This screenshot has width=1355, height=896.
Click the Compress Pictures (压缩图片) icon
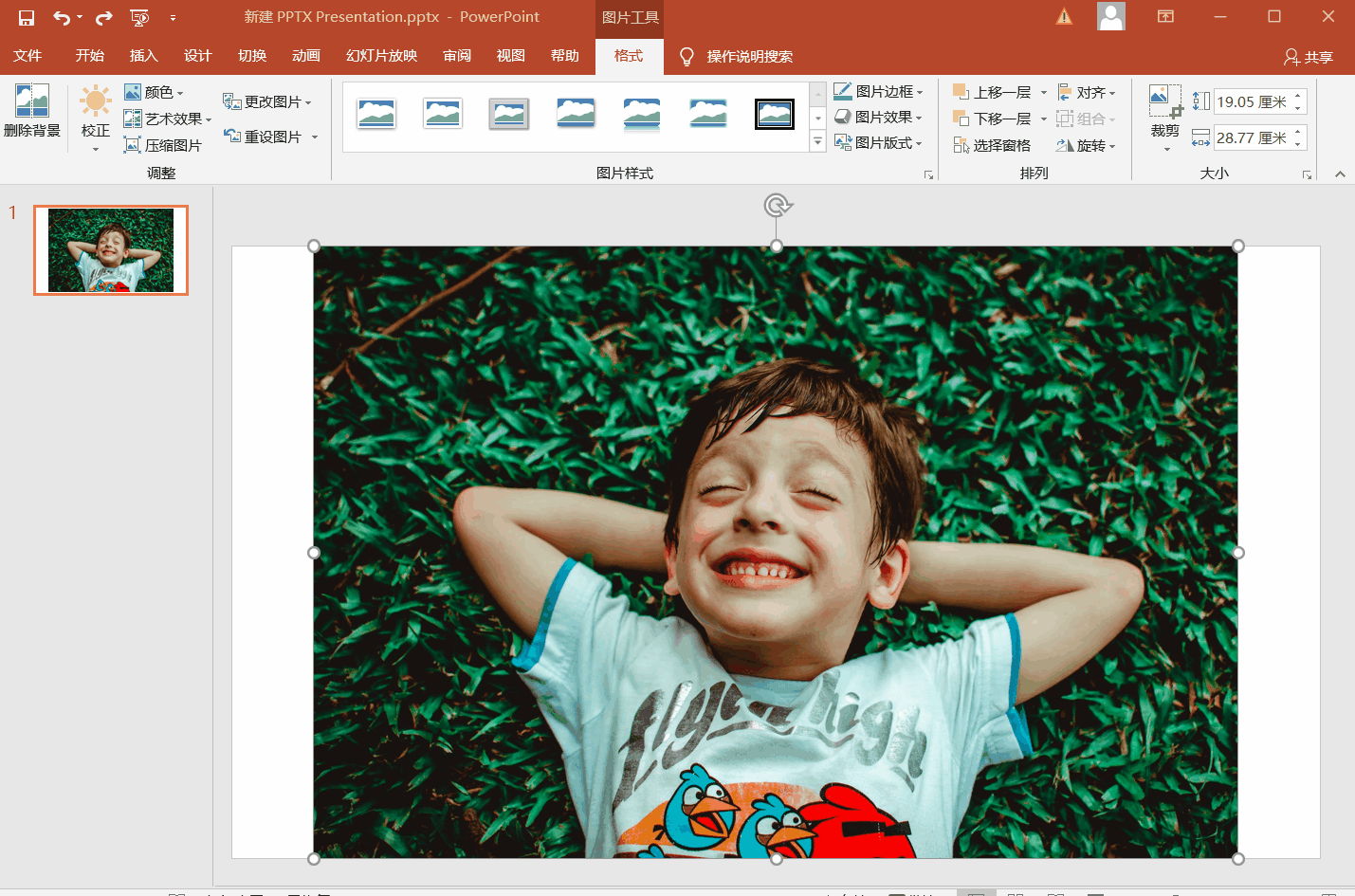[133, 145]
